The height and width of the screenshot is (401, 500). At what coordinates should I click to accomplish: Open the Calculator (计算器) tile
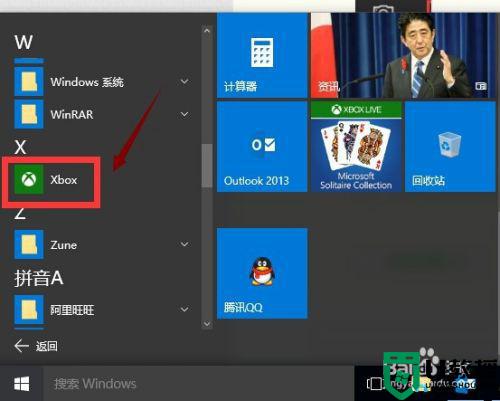point(262,55)
